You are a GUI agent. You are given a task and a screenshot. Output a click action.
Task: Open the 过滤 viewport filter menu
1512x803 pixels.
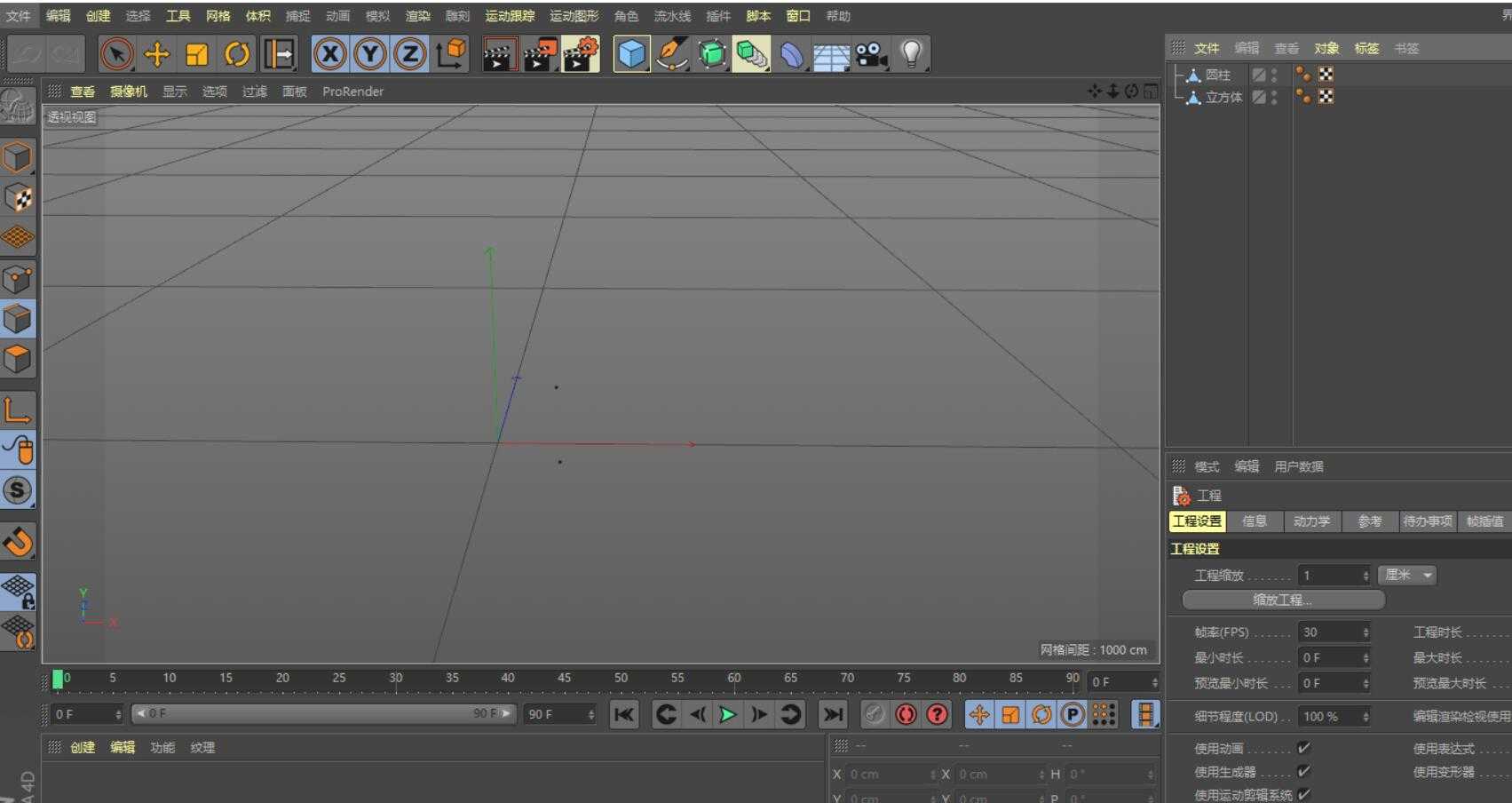254,91
